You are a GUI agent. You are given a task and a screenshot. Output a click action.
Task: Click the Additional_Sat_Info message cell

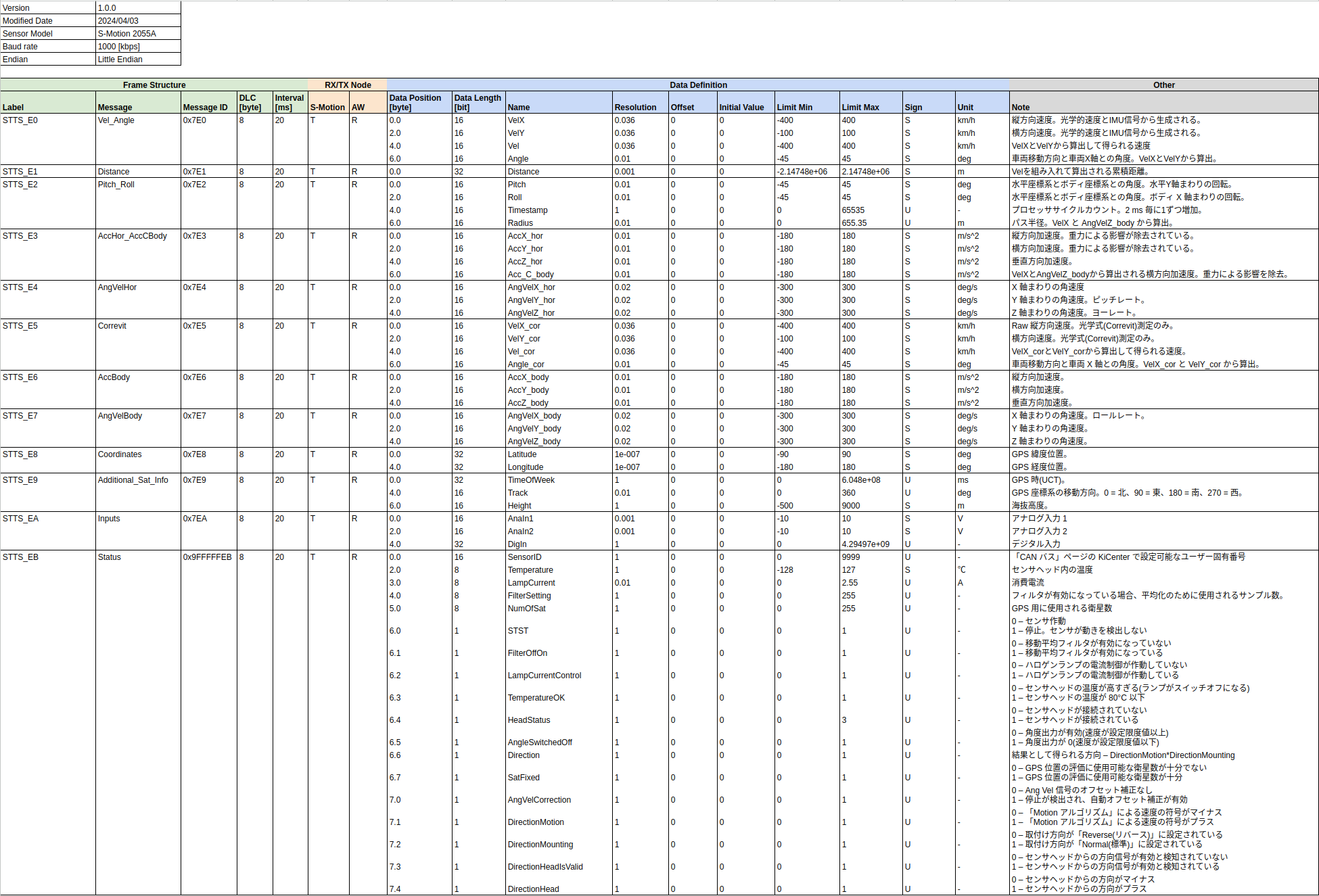coord(138,480)
